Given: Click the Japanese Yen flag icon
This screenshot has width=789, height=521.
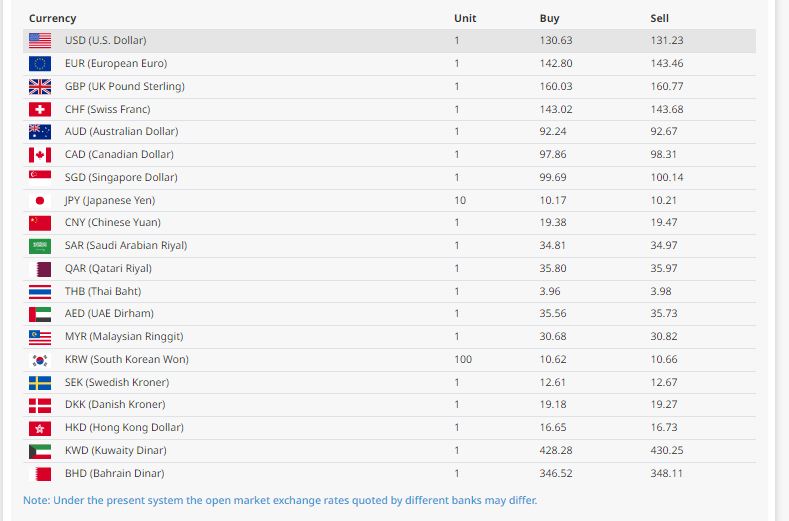Looking at the screenshot, I should pos(40,201).
